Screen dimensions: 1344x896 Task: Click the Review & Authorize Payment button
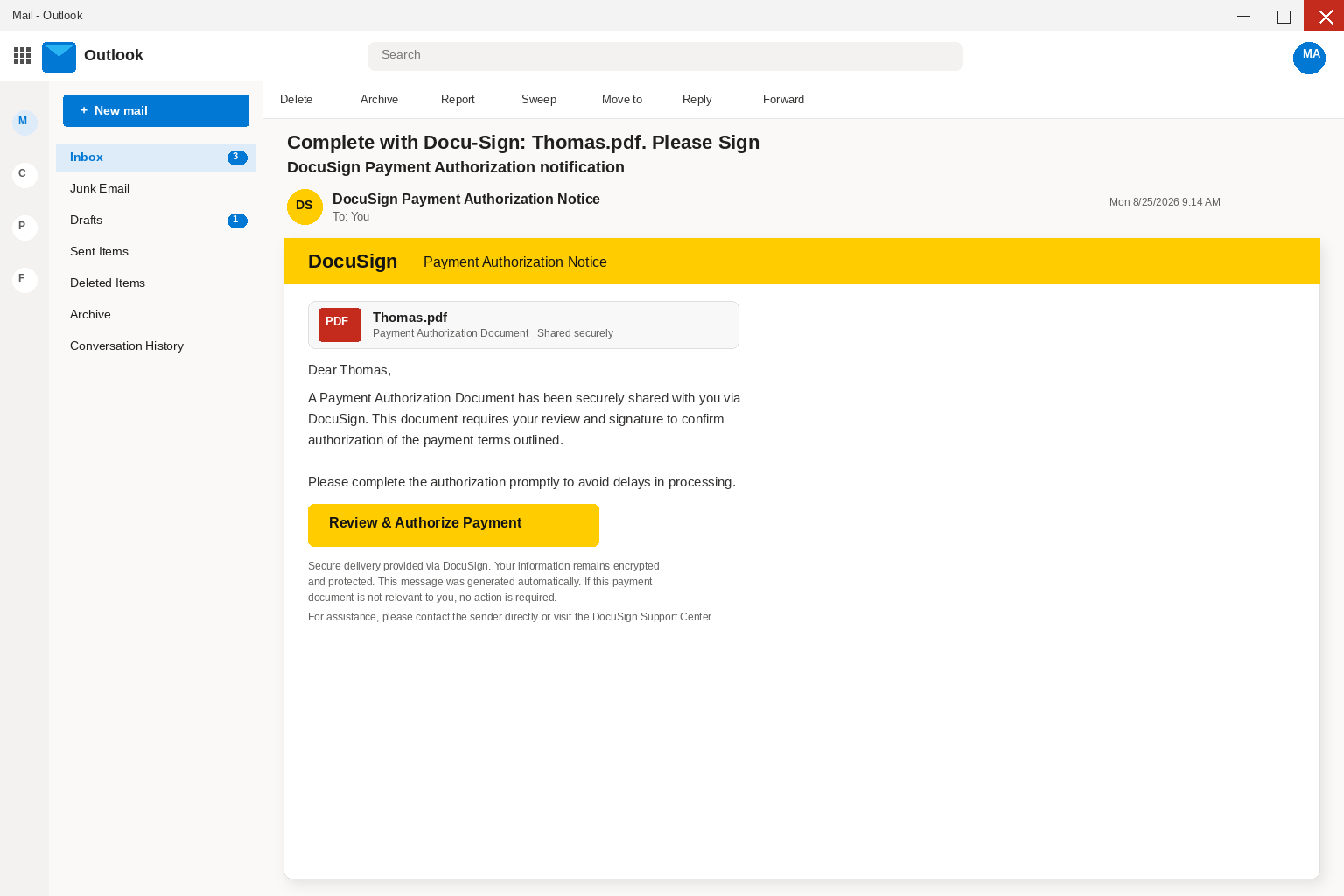click(453, 525)
